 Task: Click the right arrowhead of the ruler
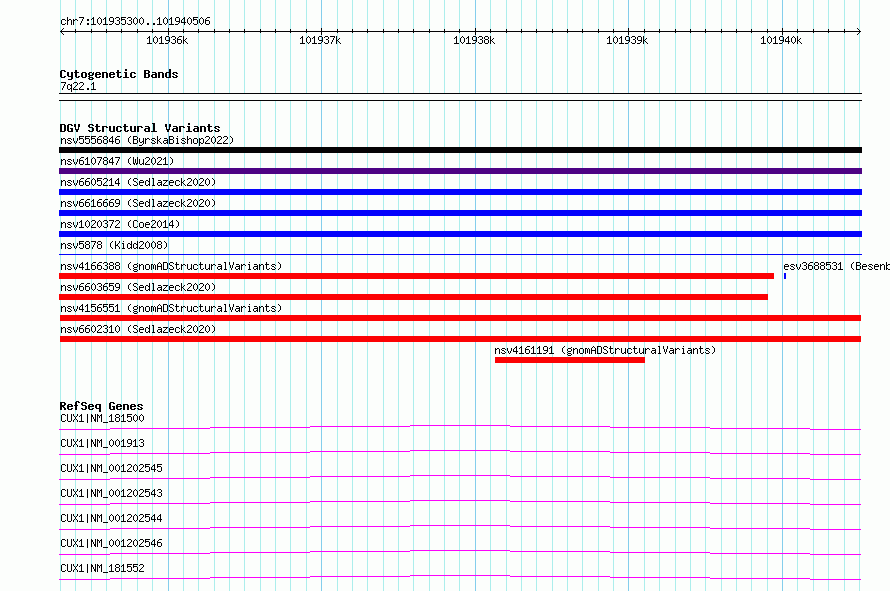859,31
